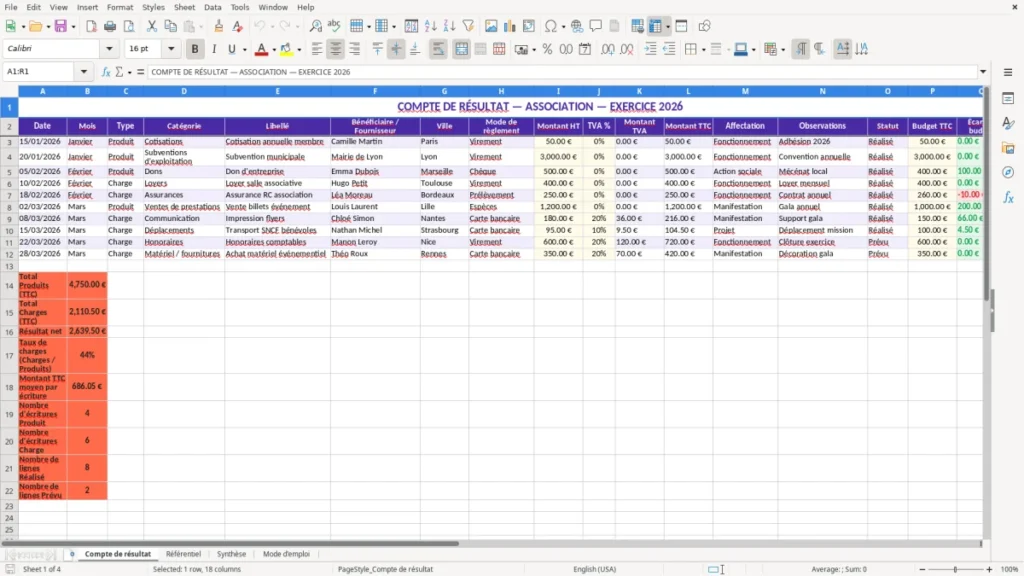Cut selection with the scissors icon
1024x576 pixels.
point(152,26)
